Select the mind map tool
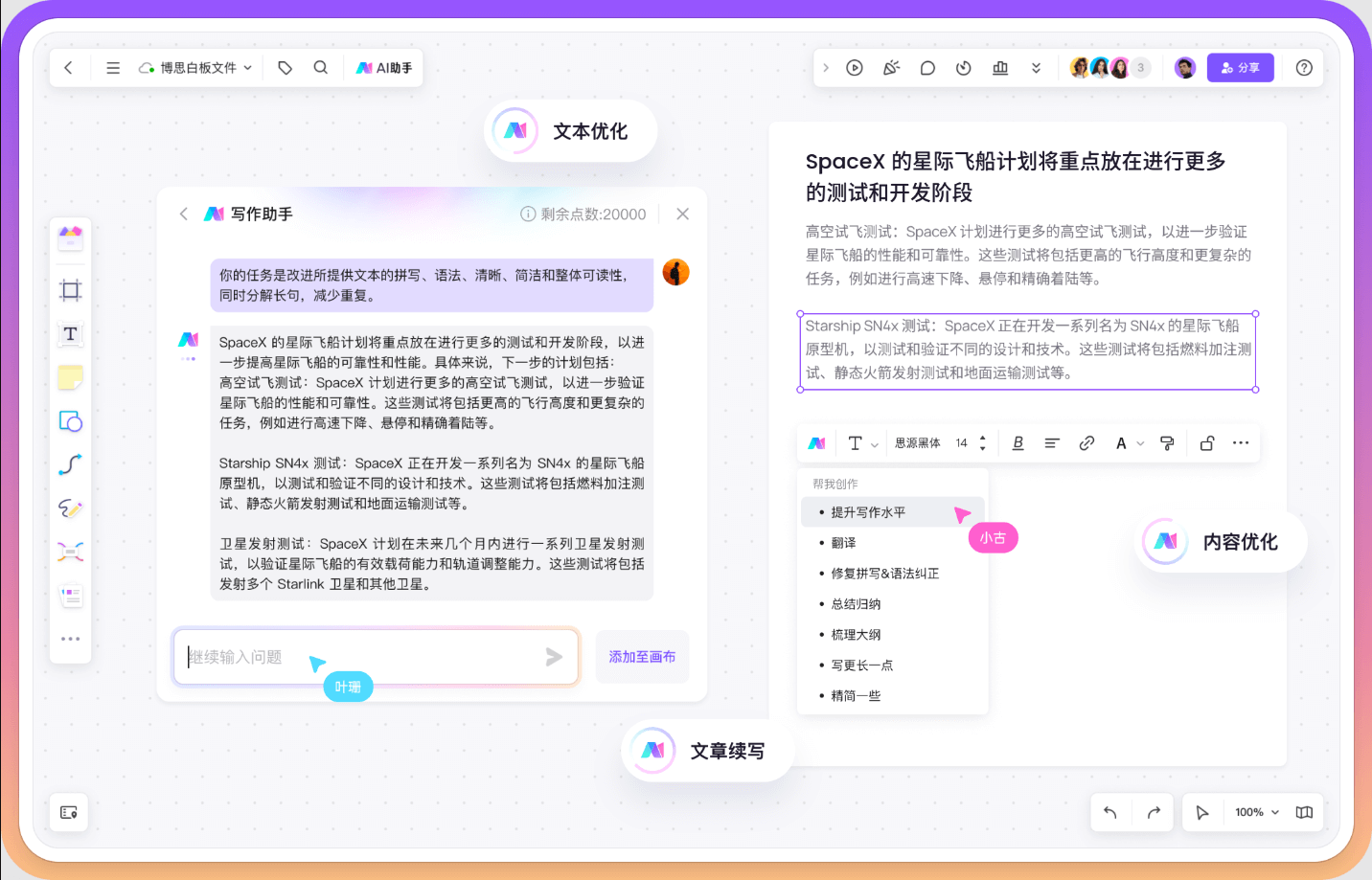Screen dimensions: 1372x880 pos(71,552)
